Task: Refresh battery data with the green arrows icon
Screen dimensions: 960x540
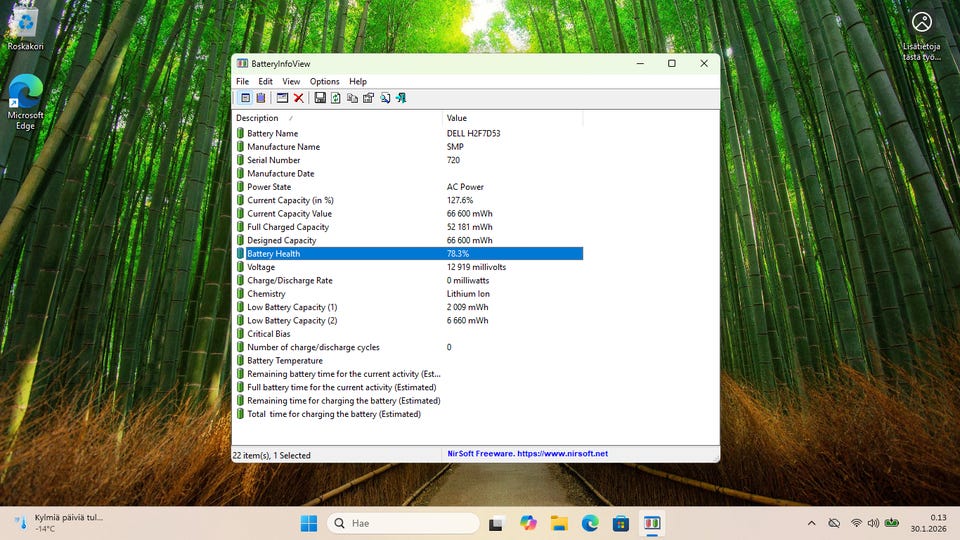Action: click(336, 98)
